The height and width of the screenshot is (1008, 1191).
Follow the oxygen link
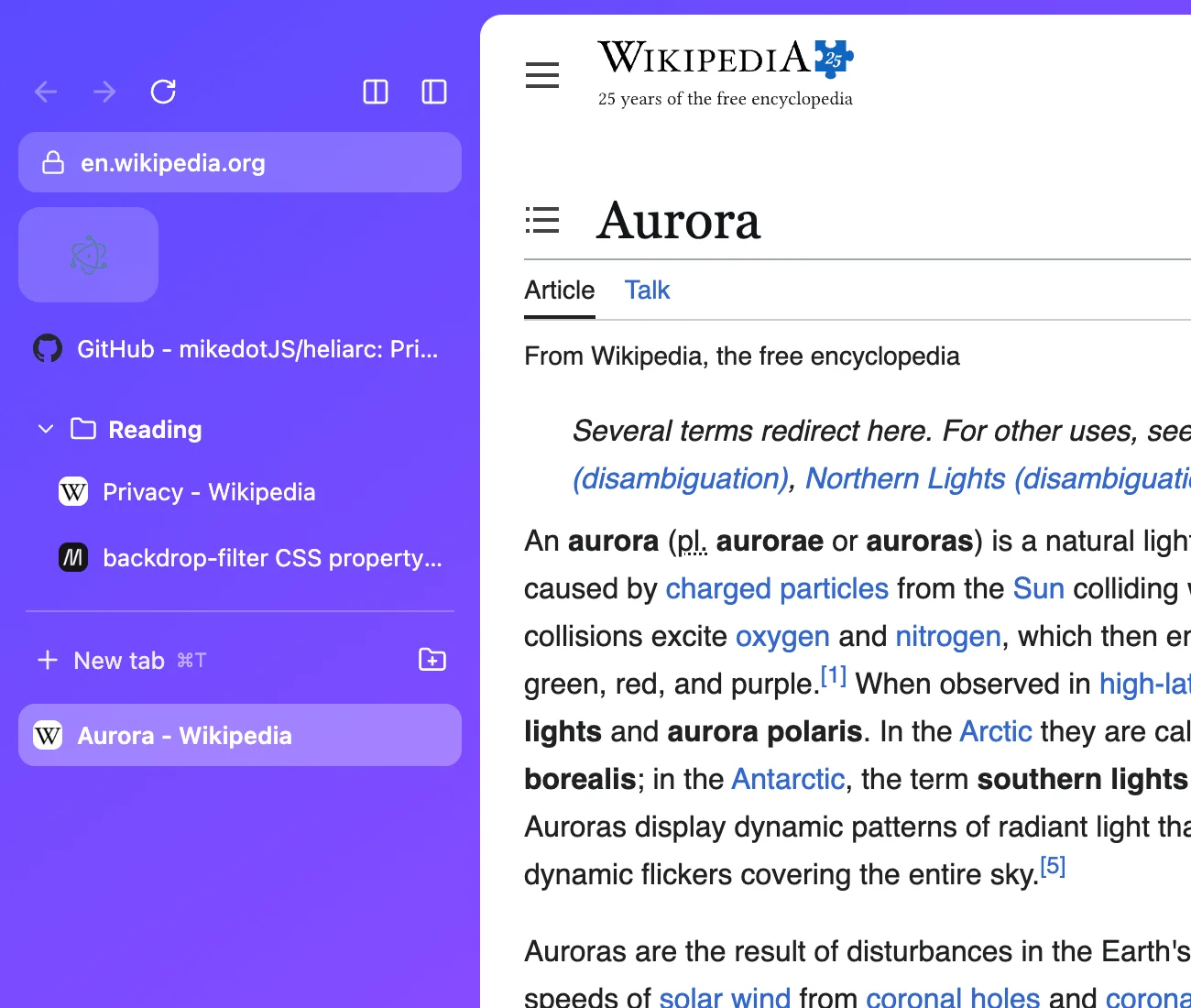[x=782, y=636]
